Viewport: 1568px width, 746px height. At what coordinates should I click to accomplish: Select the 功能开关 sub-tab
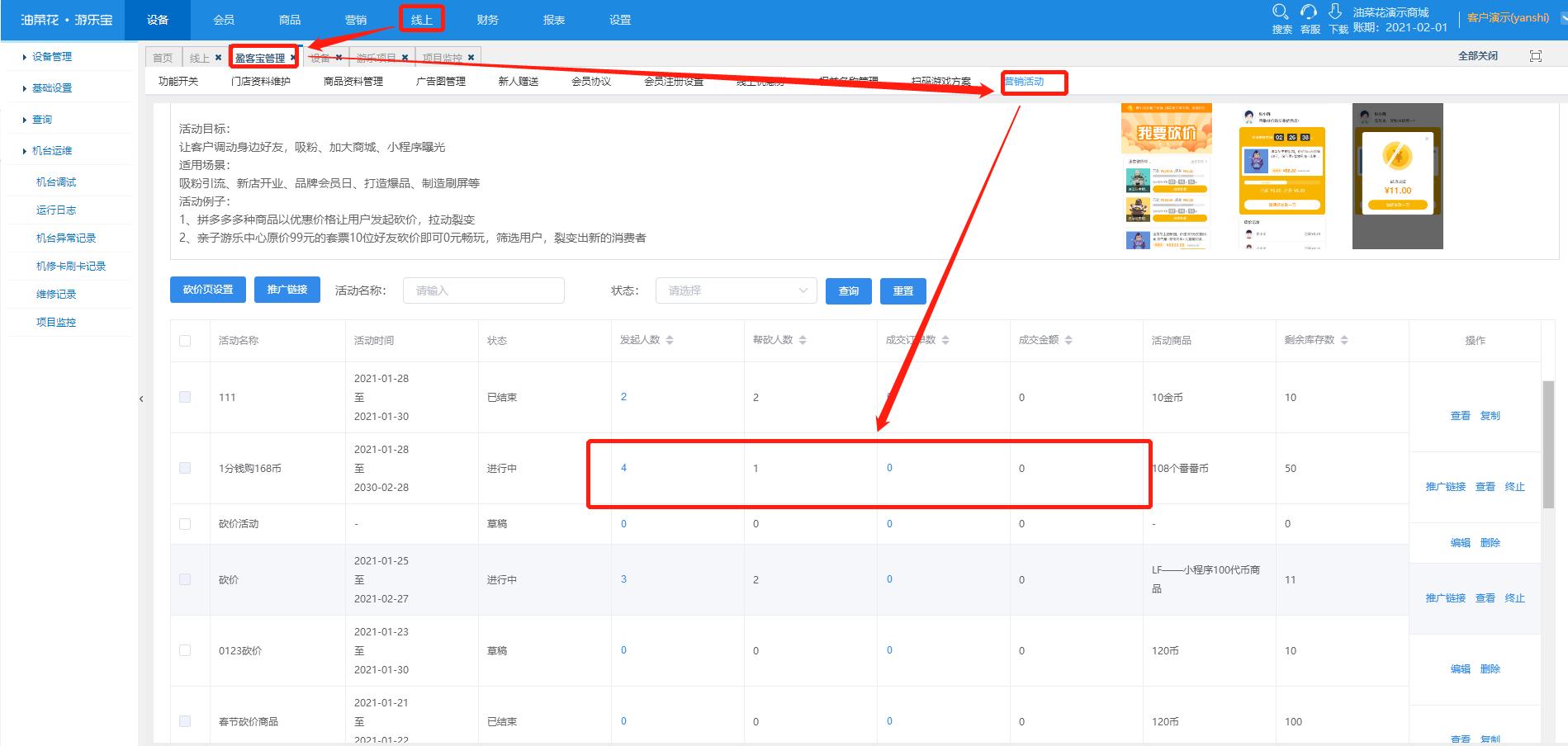click(x=178, y=81)
